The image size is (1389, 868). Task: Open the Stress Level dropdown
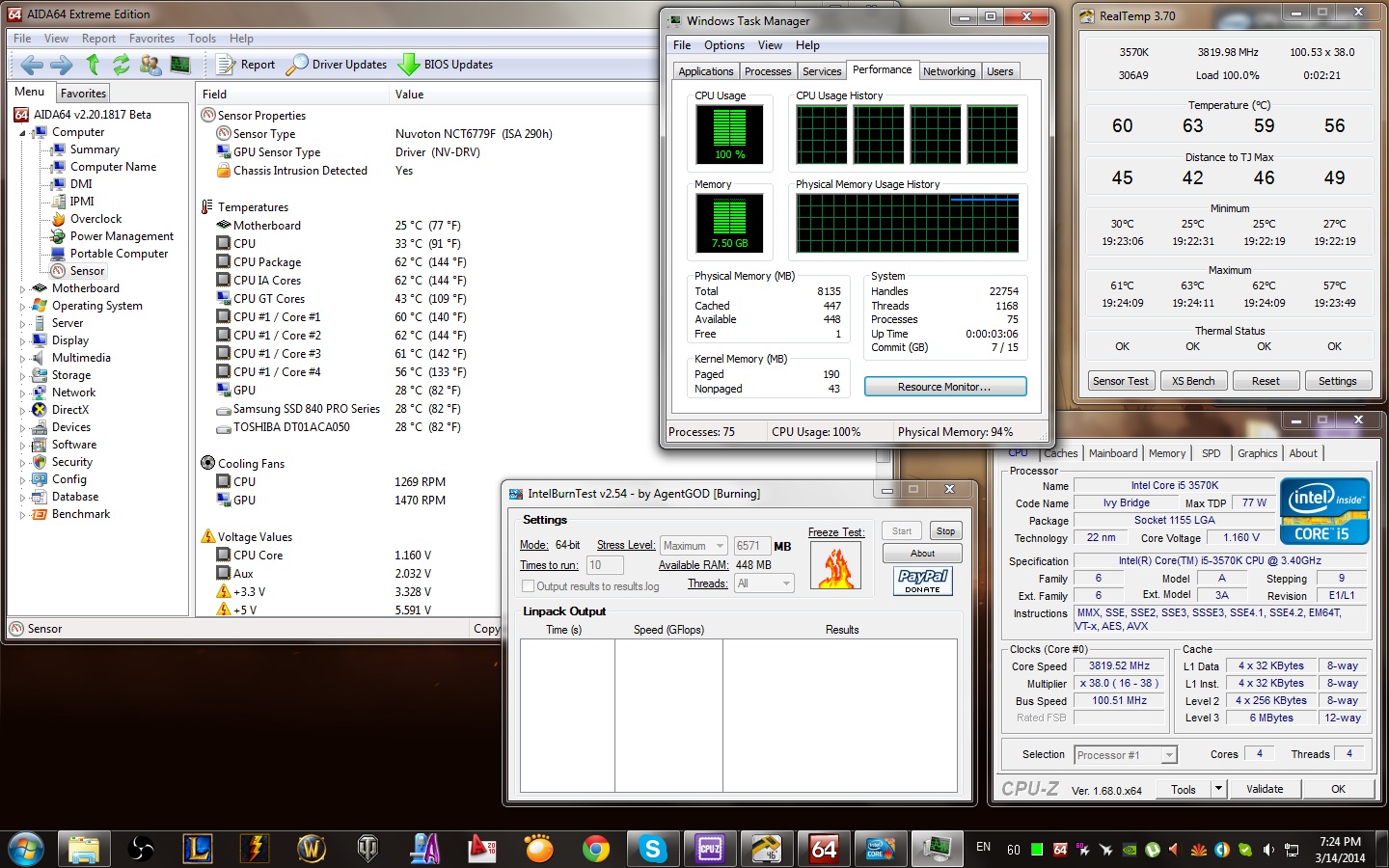(694, 546)
